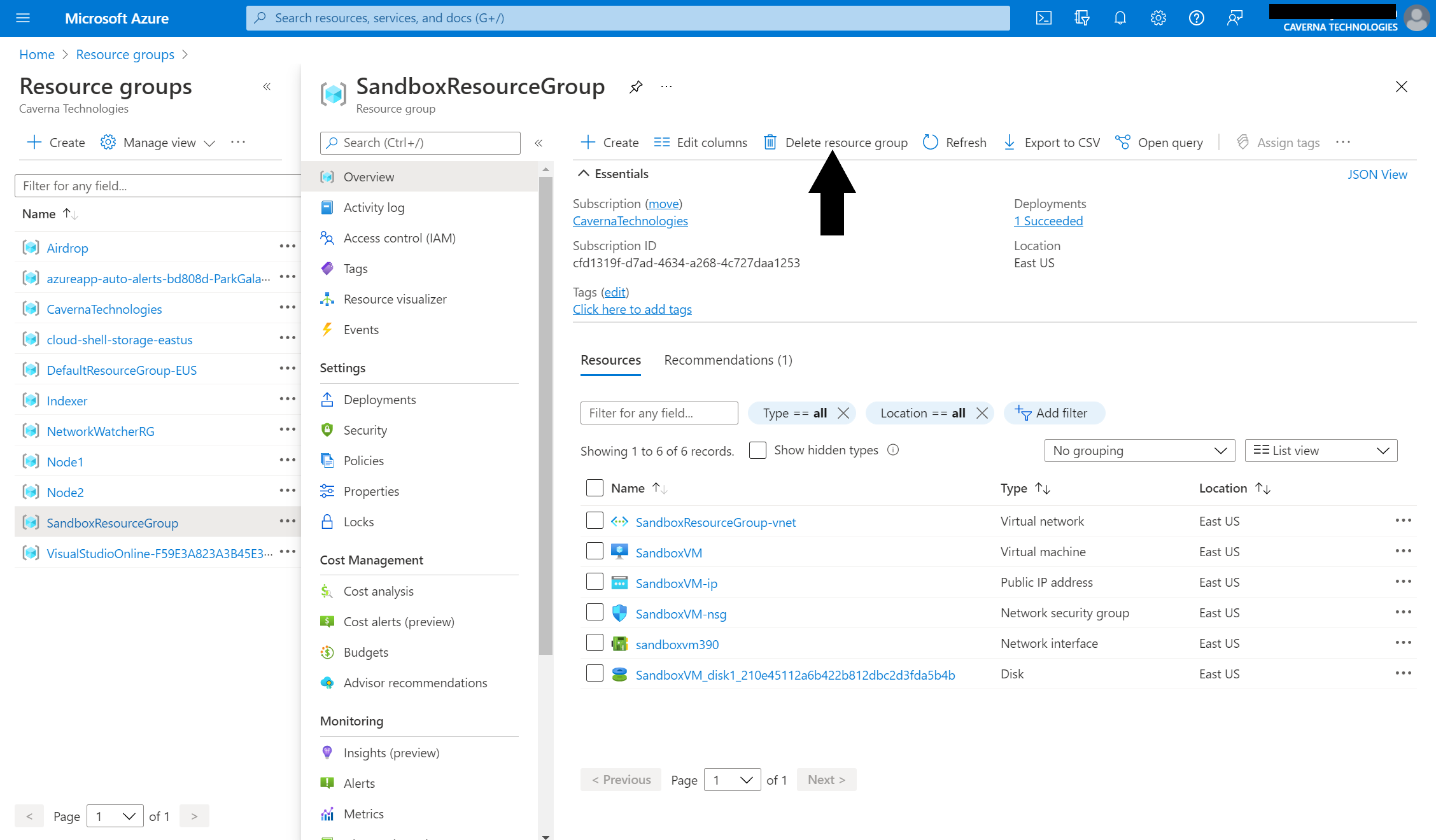Click the Directories + subscriptions filter icon
This screenshot has width=1436, height=840.
point(1081,18)
